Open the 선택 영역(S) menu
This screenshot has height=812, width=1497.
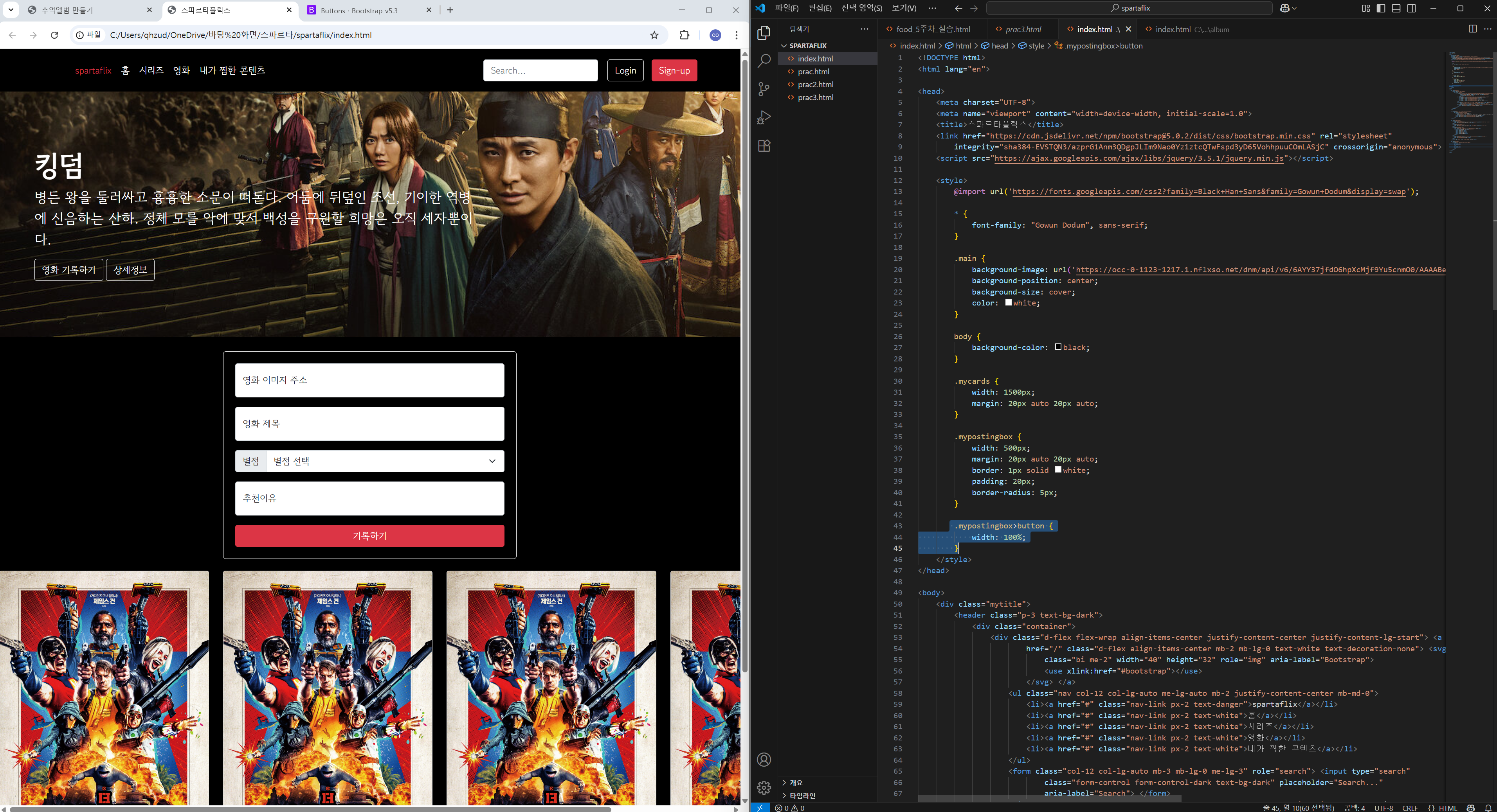pyautogui.click(x=862, y=8)
